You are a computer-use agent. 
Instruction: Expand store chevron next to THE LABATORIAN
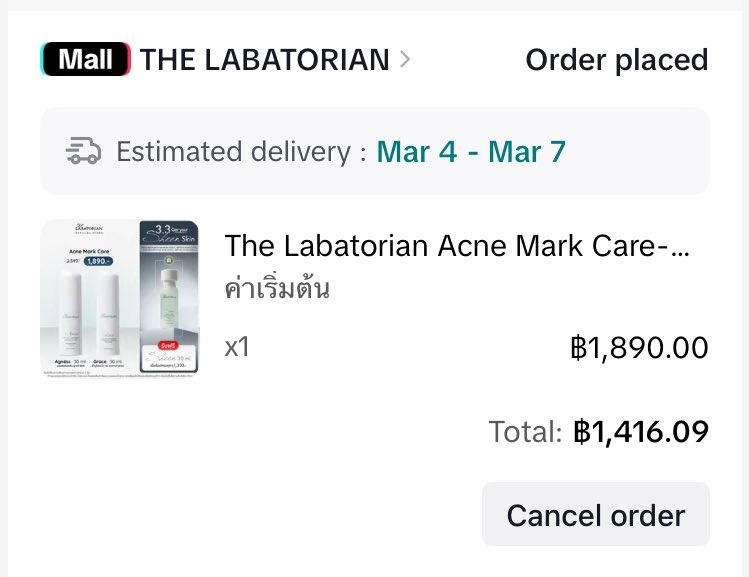(x=405, y=60)
